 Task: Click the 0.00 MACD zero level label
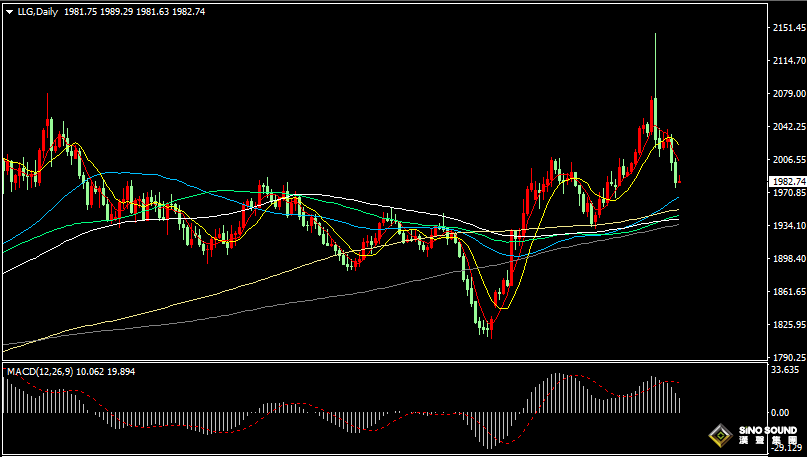point(781,412)
